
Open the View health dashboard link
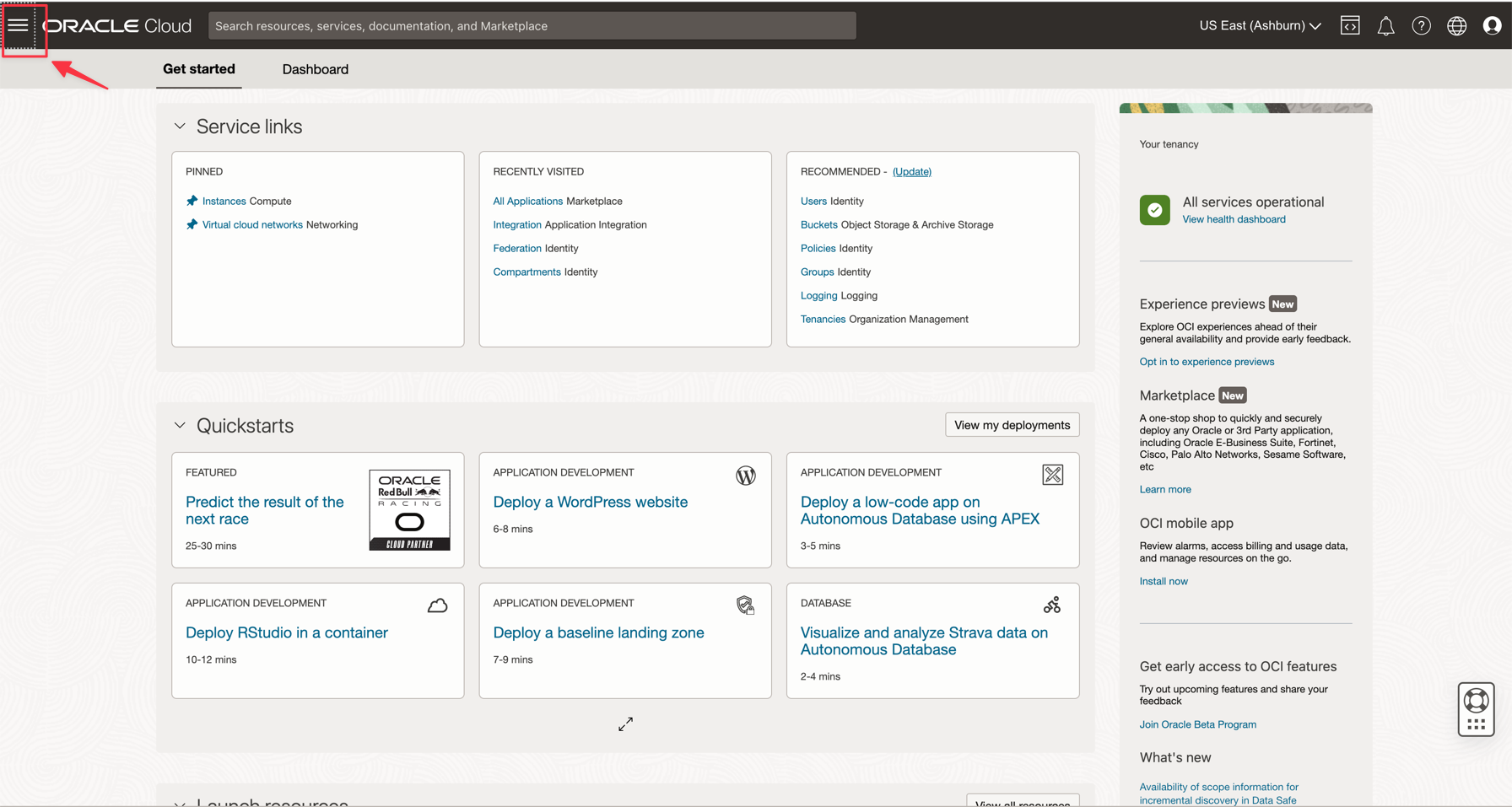(x=1234, y=219)
